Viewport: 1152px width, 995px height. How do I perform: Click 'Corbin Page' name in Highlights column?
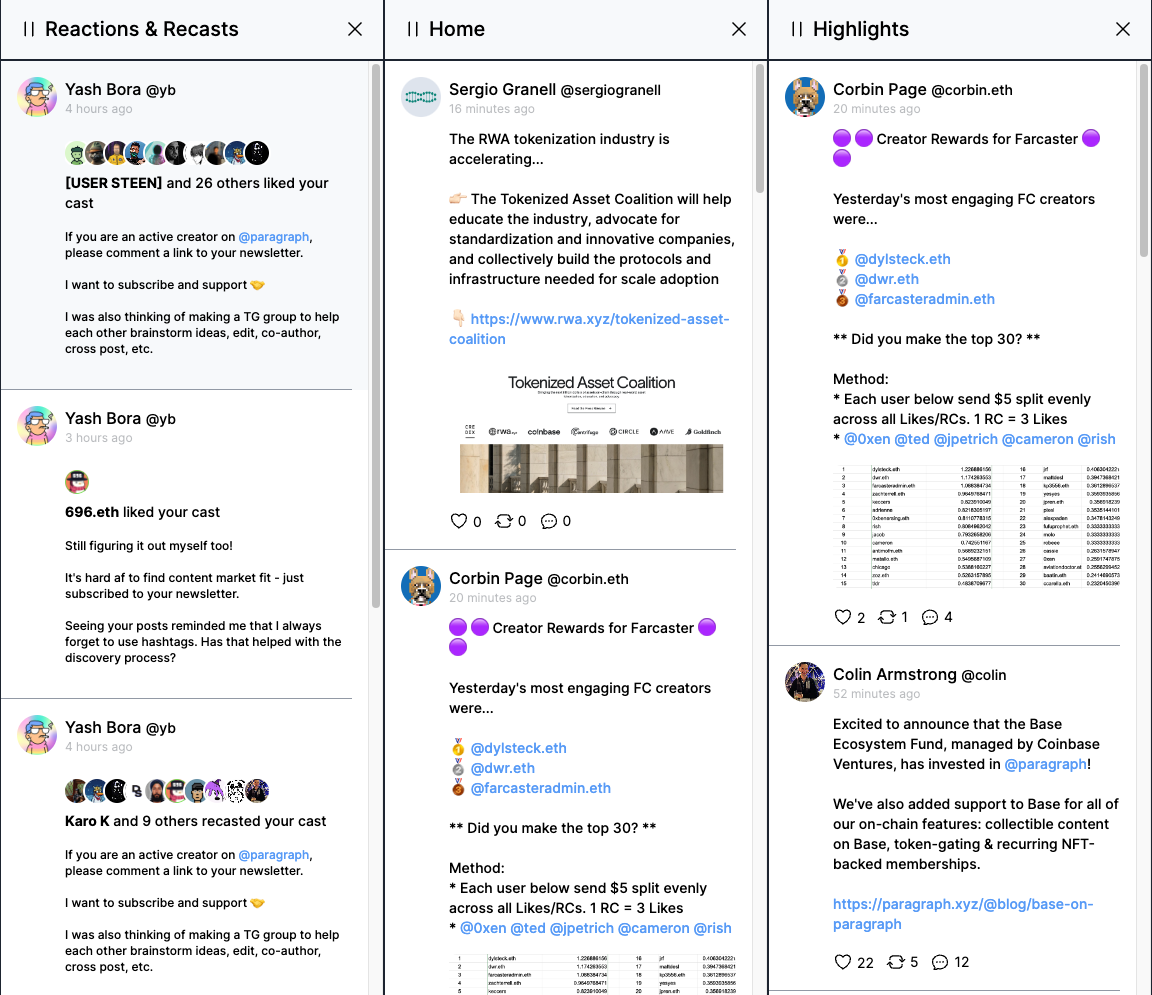[879, 90]
